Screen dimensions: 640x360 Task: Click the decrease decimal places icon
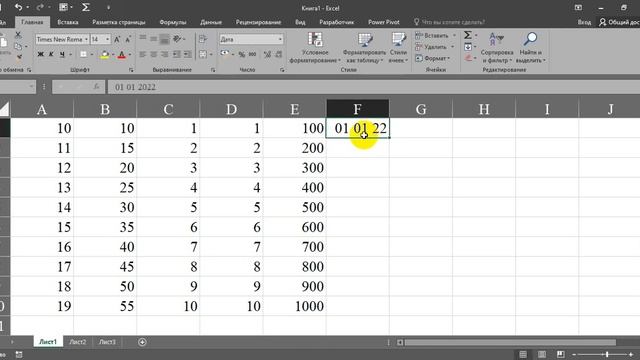[278, 54]
